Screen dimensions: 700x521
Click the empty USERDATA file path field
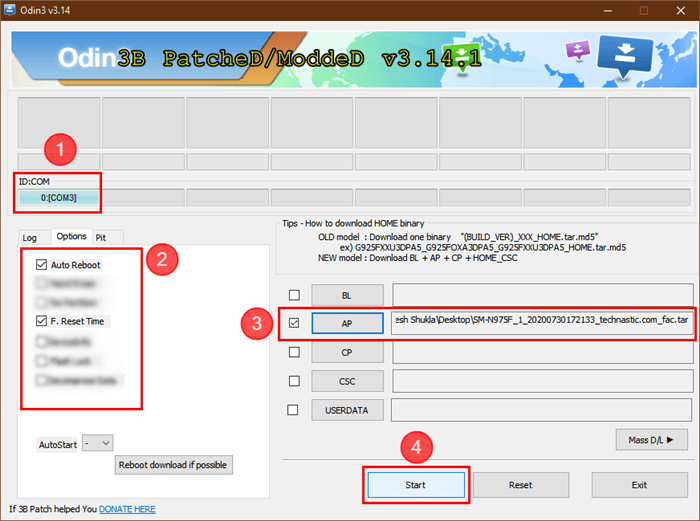[542, 410]
